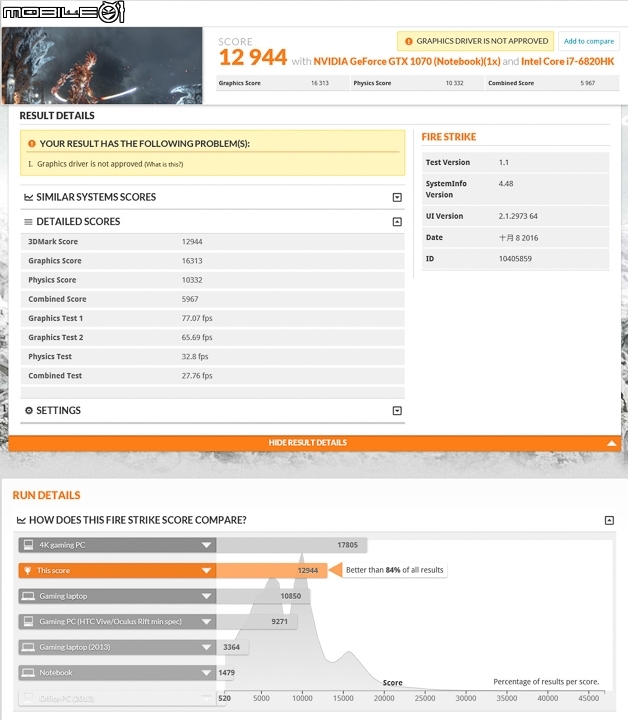Image resolution: width=628 pixels, height=720 pixels.
Task: Click the up arrow on Hide Result Details bar
Action: [611, 443]
